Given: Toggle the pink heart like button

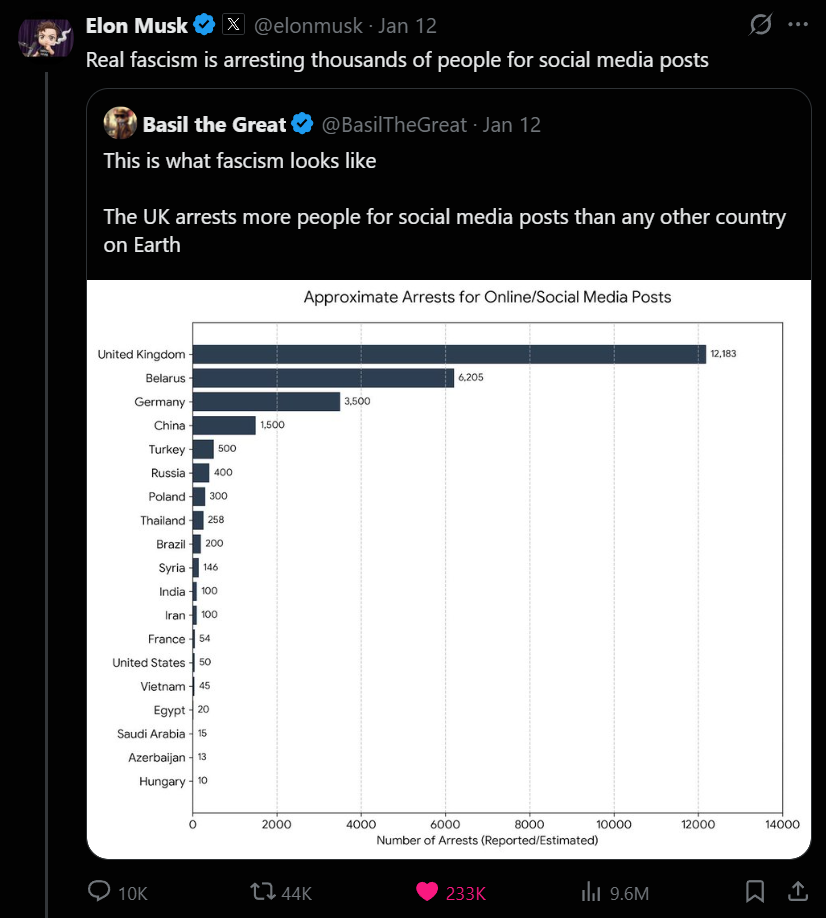Looking at the screenshot, I should [x=427, y=891].
